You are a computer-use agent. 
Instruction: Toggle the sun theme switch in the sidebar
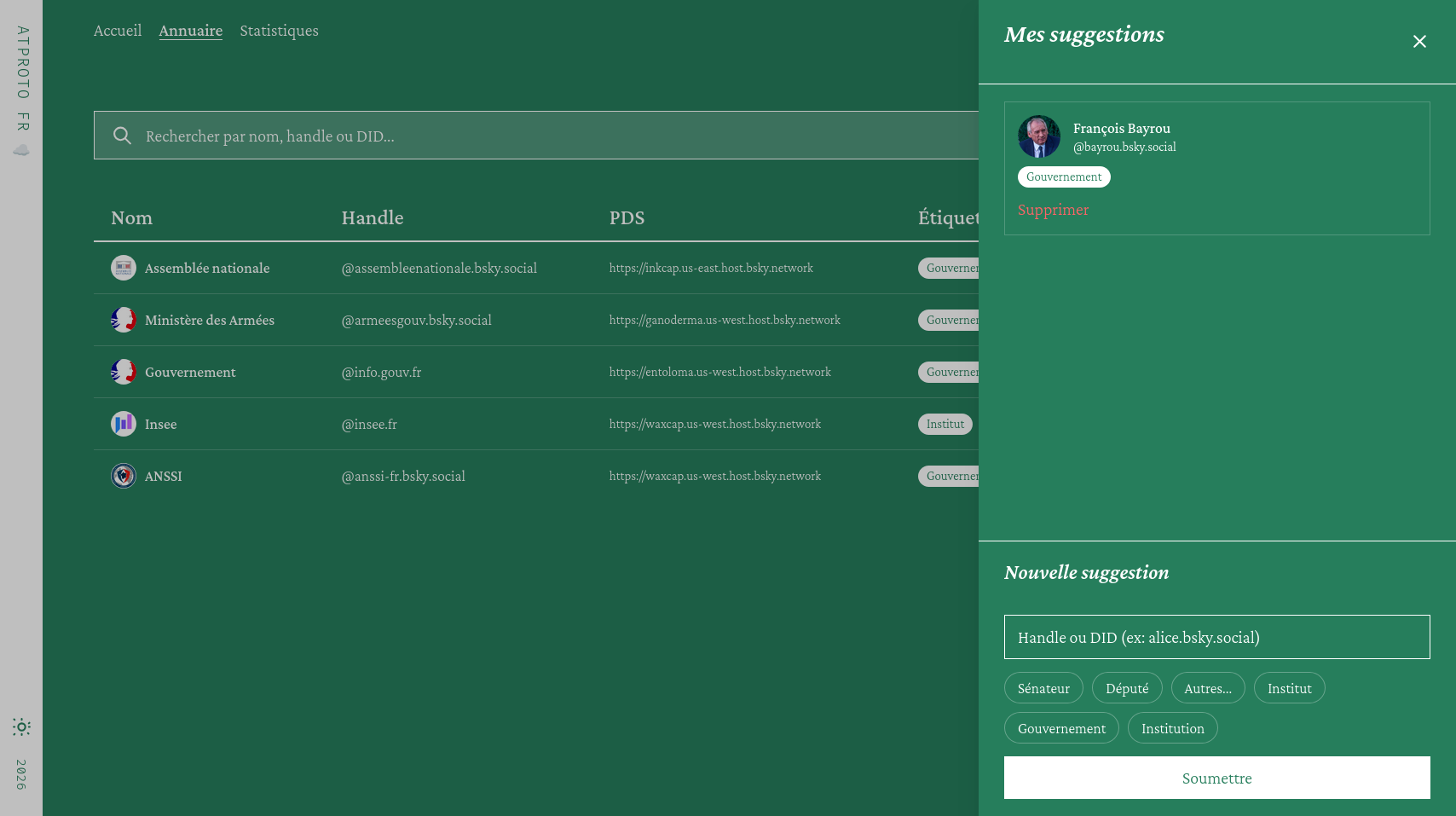coord(21,727)
